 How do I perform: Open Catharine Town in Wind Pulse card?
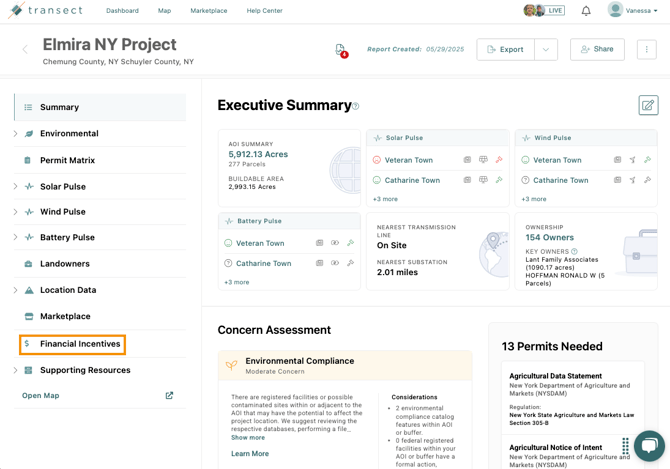pos(561,180)
